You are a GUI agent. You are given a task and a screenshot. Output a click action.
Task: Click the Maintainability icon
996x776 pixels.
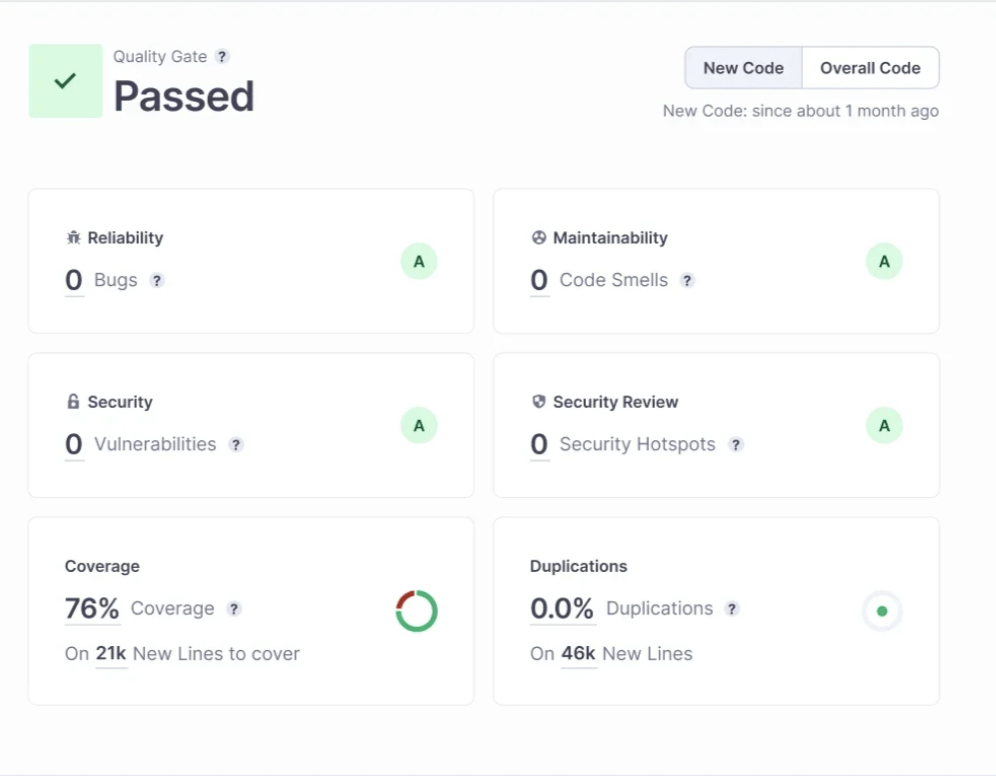click(539, 237)
